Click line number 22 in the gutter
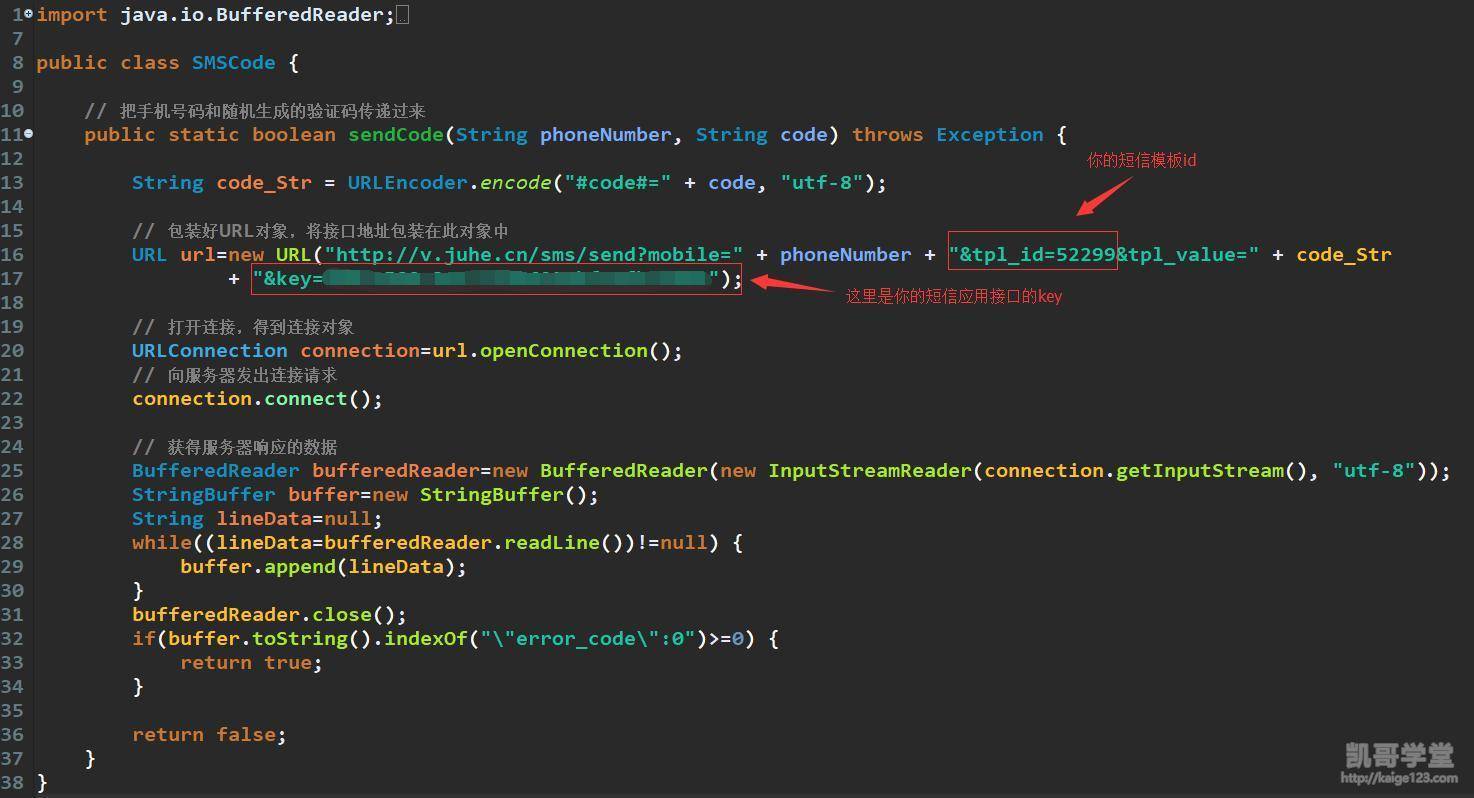The height and width of the screenshot is (798, 1474). 12,399
